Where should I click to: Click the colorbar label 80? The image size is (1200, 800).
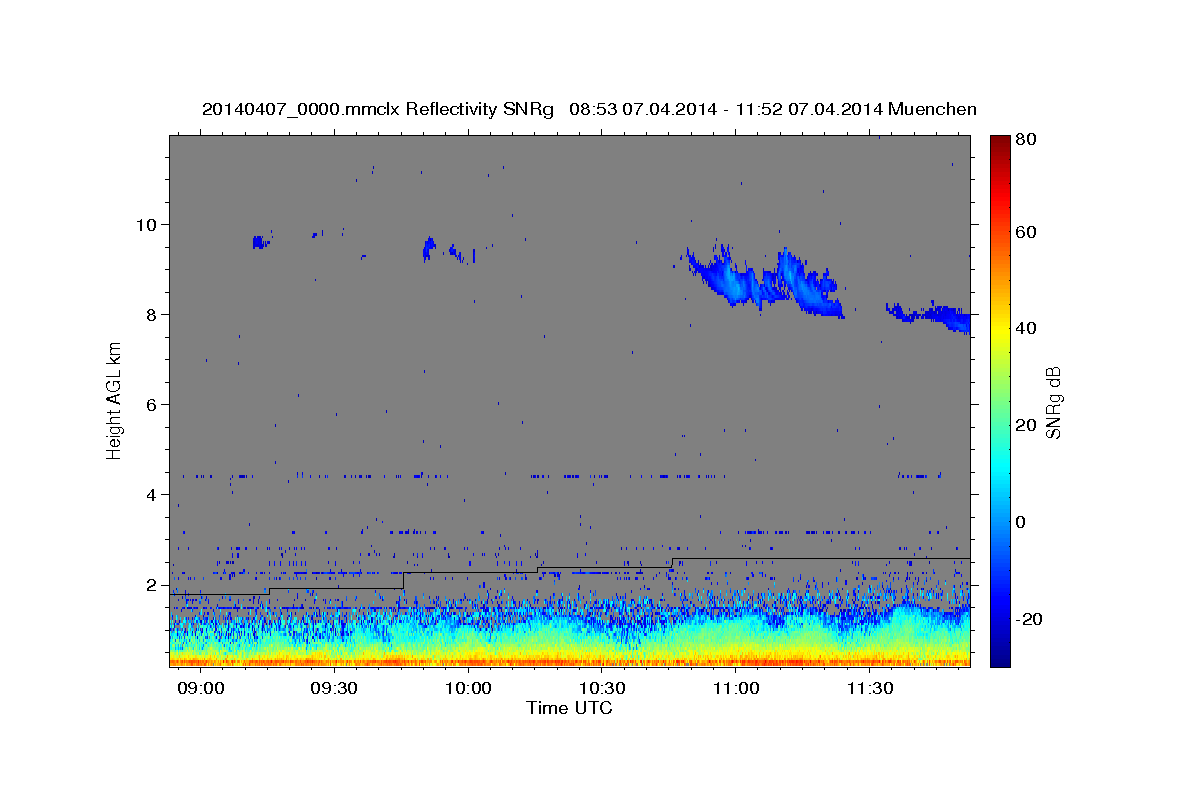click(x=1025, y=139)
